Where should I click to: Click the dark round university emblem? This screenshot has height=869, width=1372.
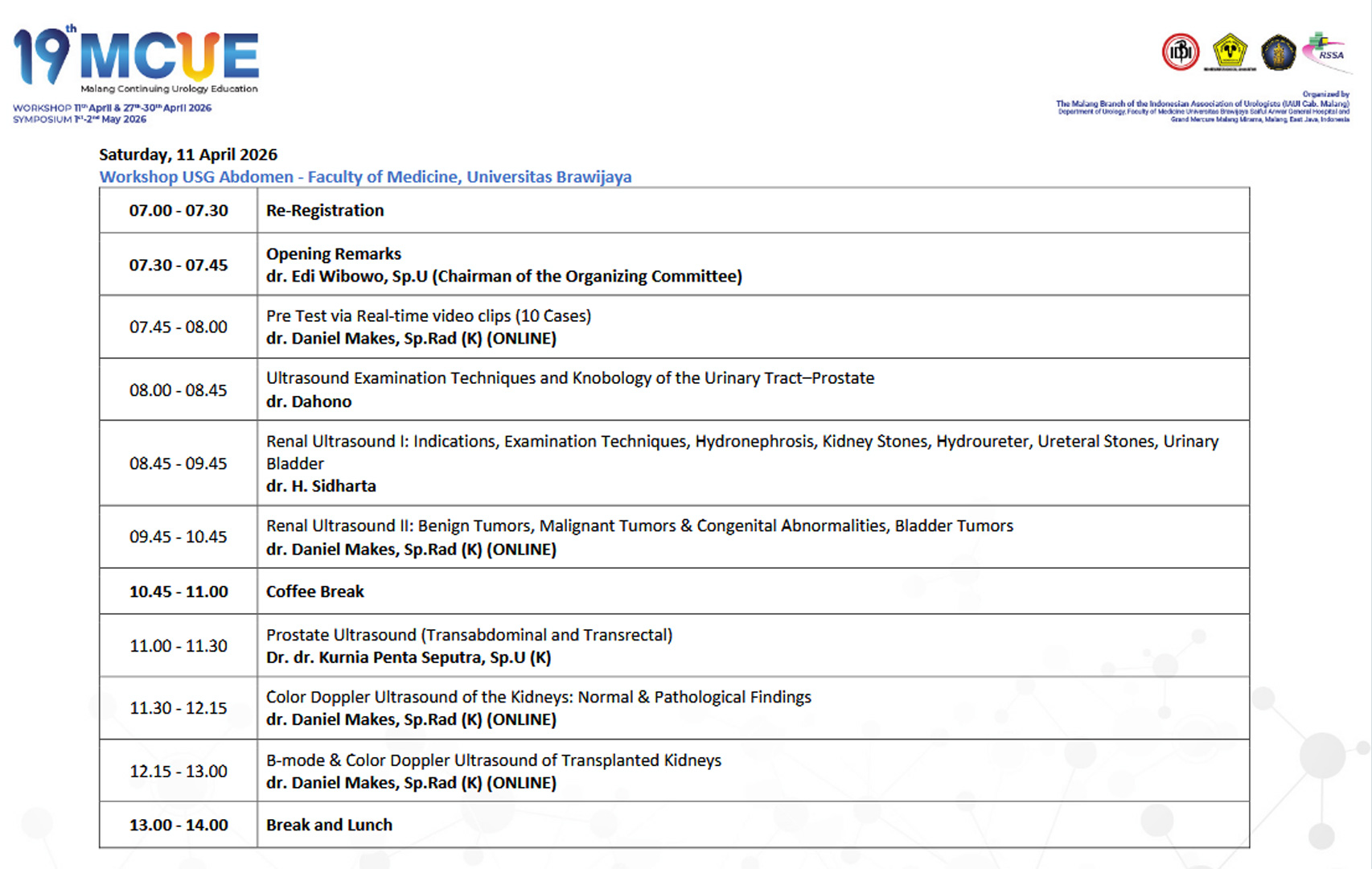[1278, 53]
